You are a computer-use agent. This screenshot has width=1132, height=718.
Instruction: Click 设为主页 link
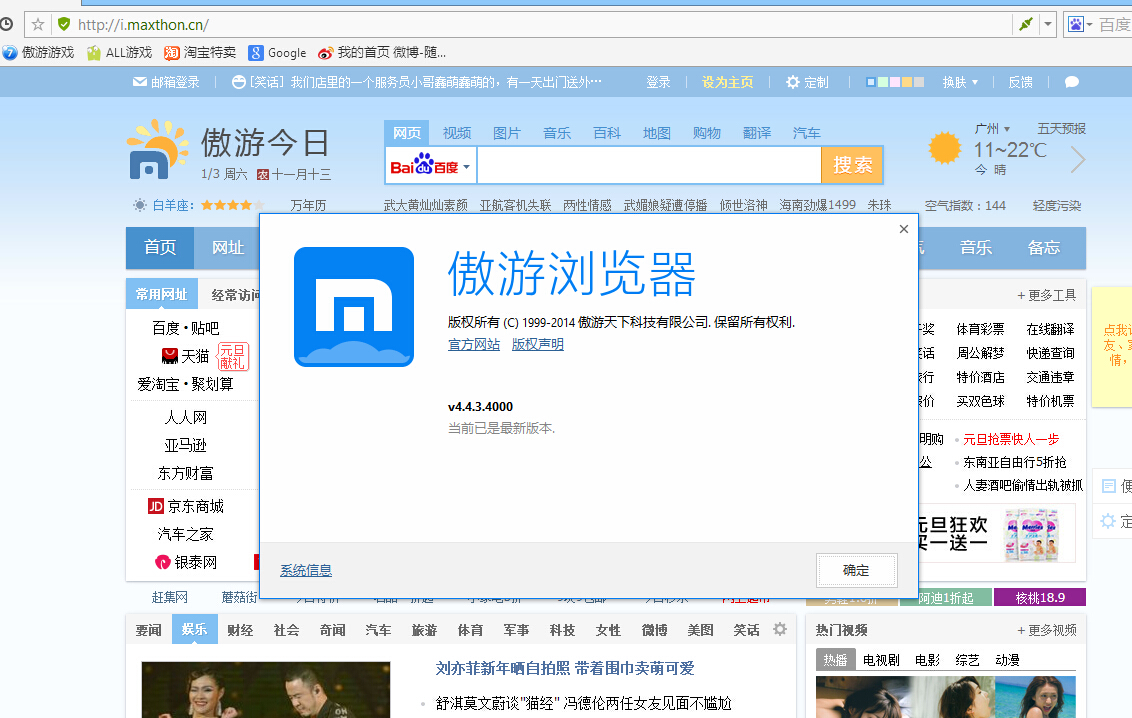727,82
